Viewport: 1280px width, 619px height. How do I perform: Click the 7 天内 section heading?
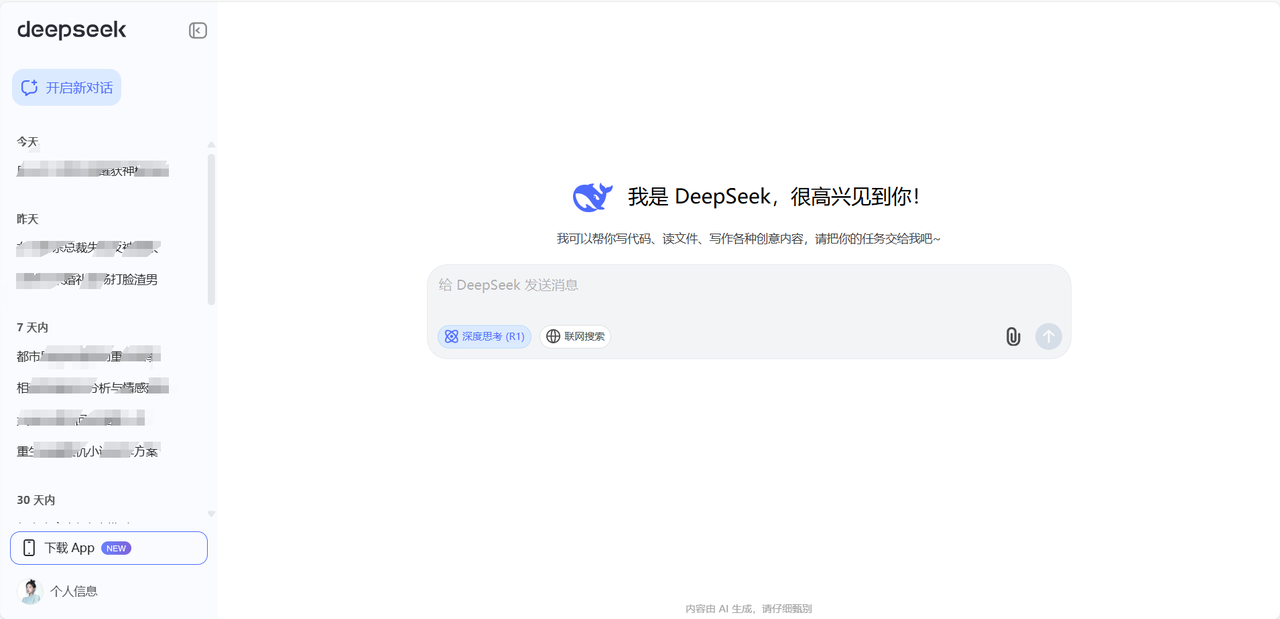coord(33,328)
